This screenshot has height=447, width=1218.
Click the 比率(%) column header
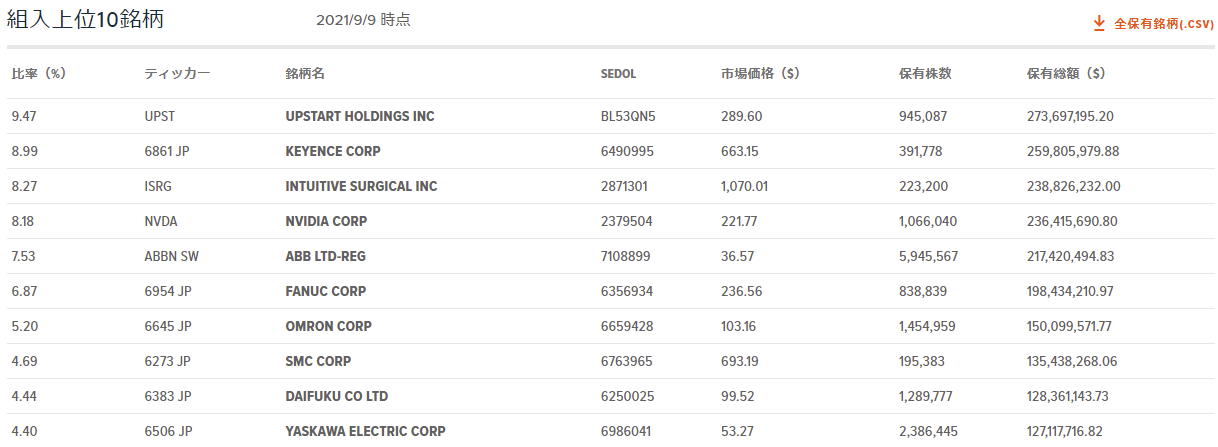(x=39, y=74)
